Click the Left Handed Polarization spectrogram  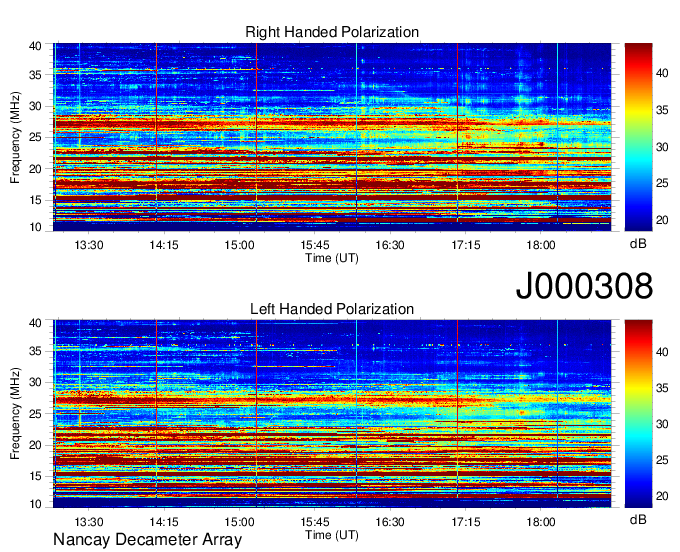332,414
